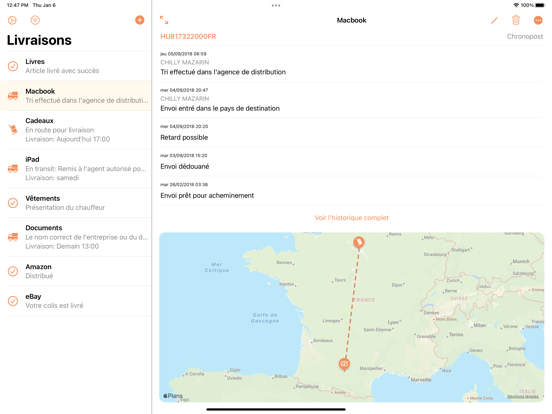
Task: Open the eBay delivery row
Action: [x=76, y=301]
